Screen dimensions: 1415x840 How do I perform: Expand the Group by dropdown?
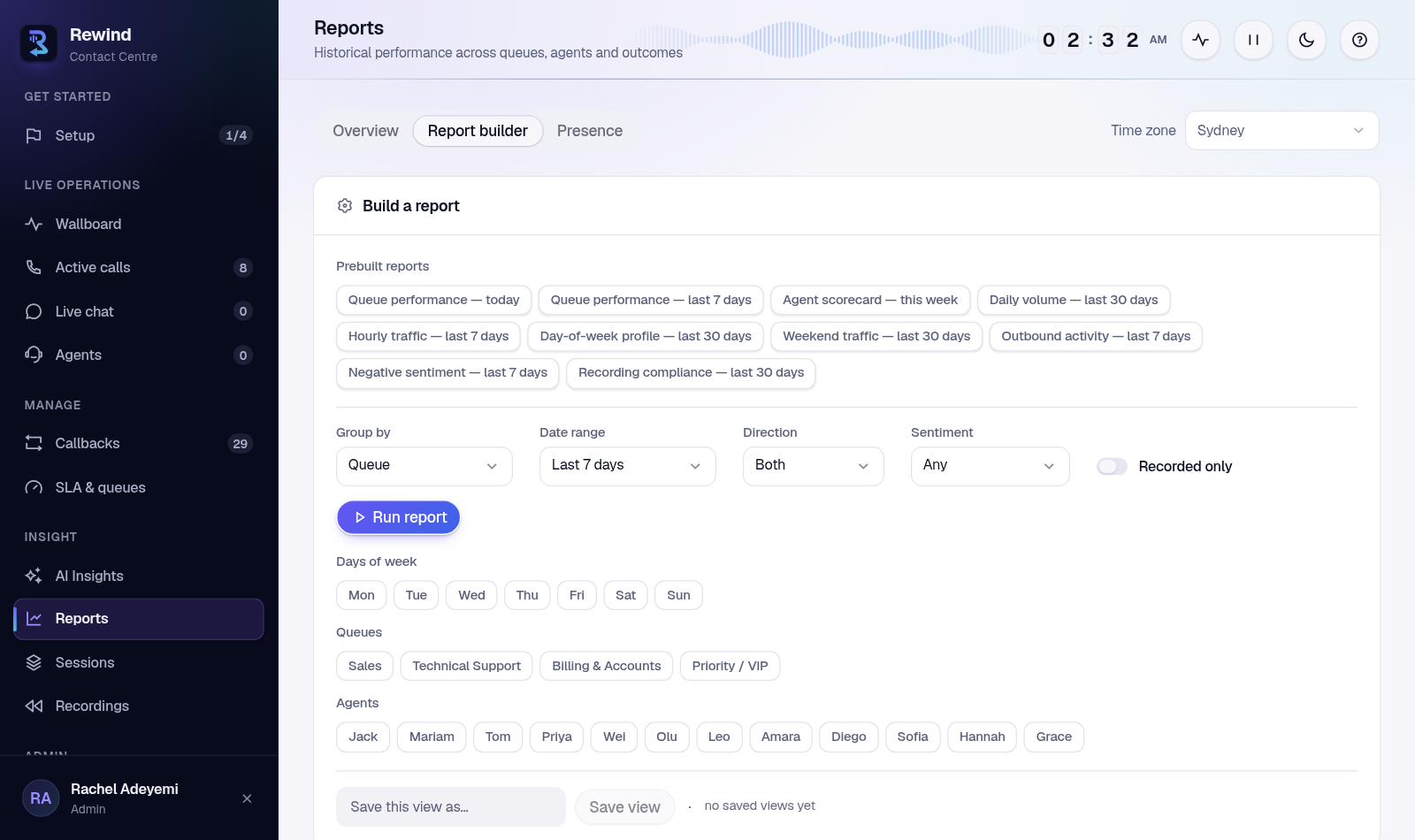click(424, 466)
